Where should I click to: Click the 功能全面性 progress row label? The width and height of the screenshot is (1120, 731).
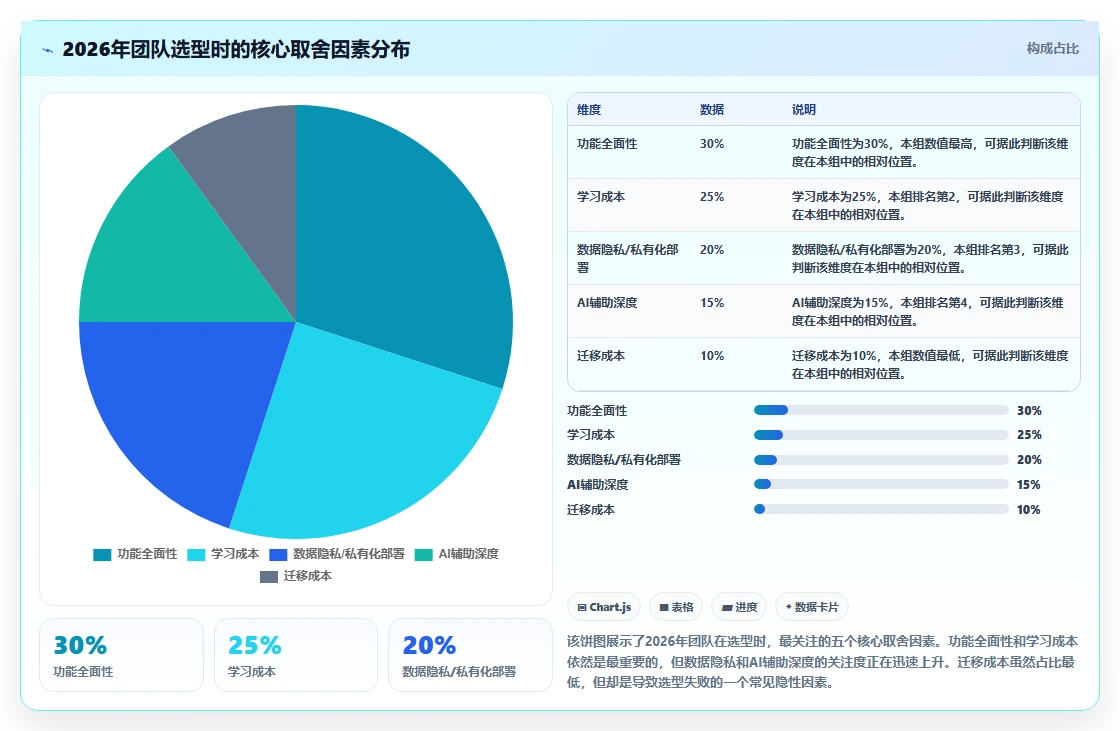[x=597, y=411]
